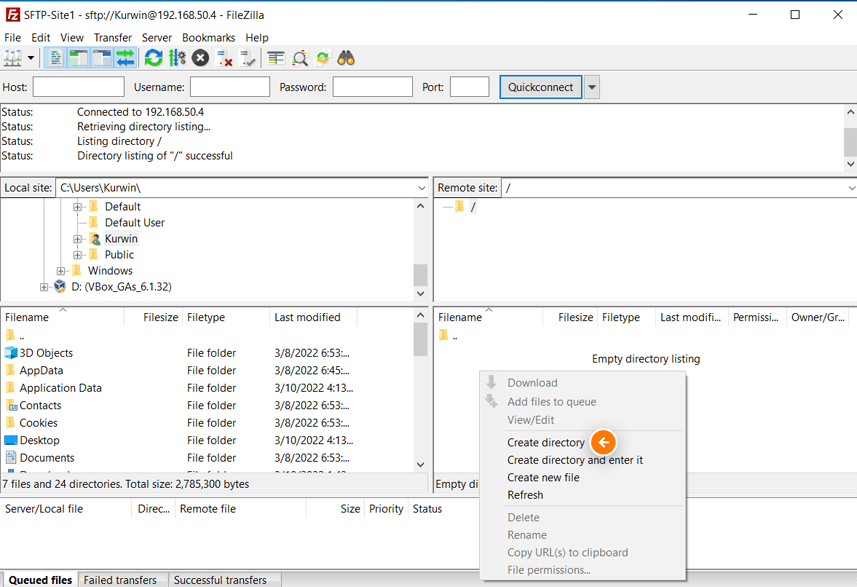Screen dimensions: 857x587
Task: Toggle directory comparison
Action: [298, 57]
